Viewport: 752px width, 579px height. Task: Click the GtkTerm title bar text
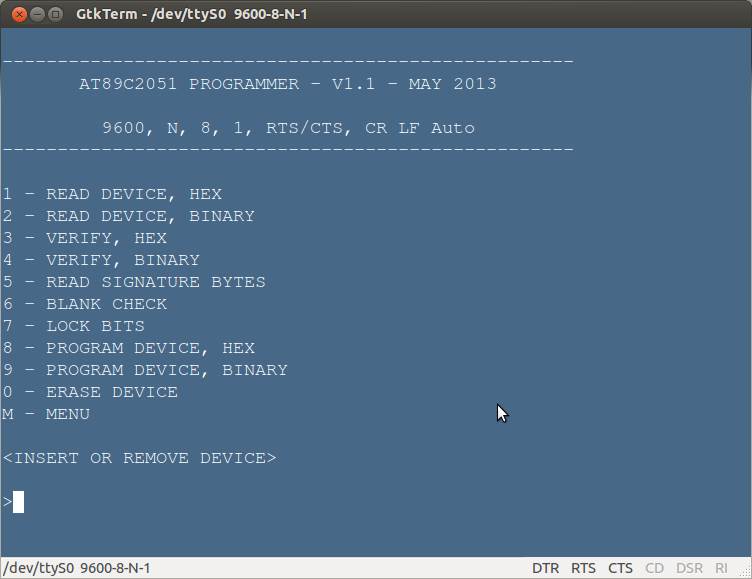(192, 14)
